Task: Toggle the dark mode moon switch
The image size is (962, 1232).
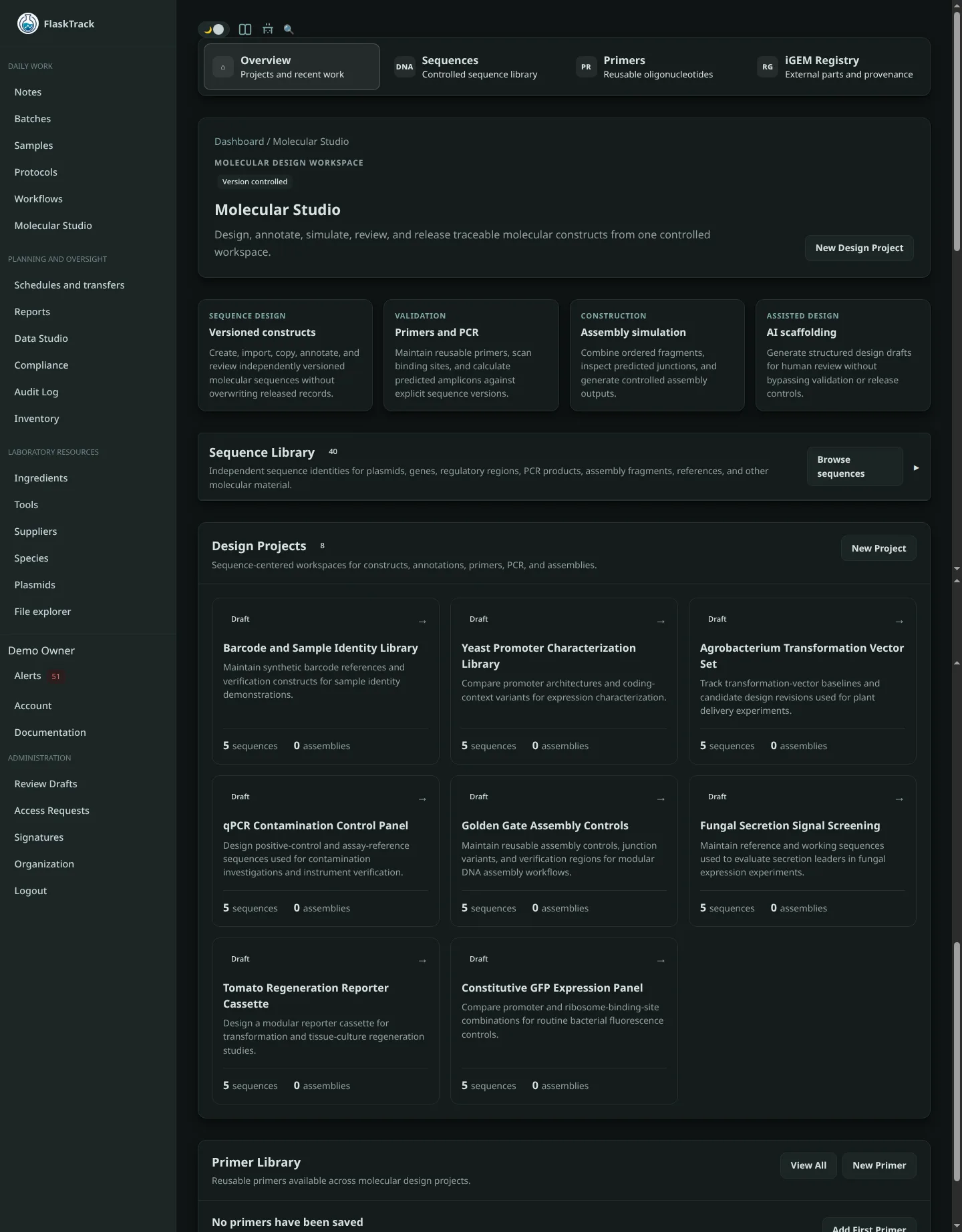Action: (x=214, y=29)
